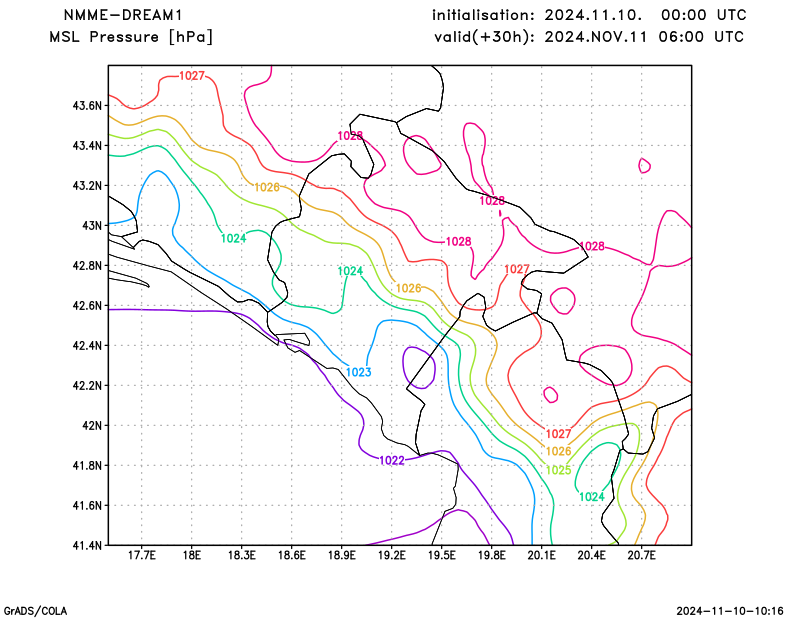Click the 41.8N latitude axis label

pyautogui.click(x=87, y=465)
